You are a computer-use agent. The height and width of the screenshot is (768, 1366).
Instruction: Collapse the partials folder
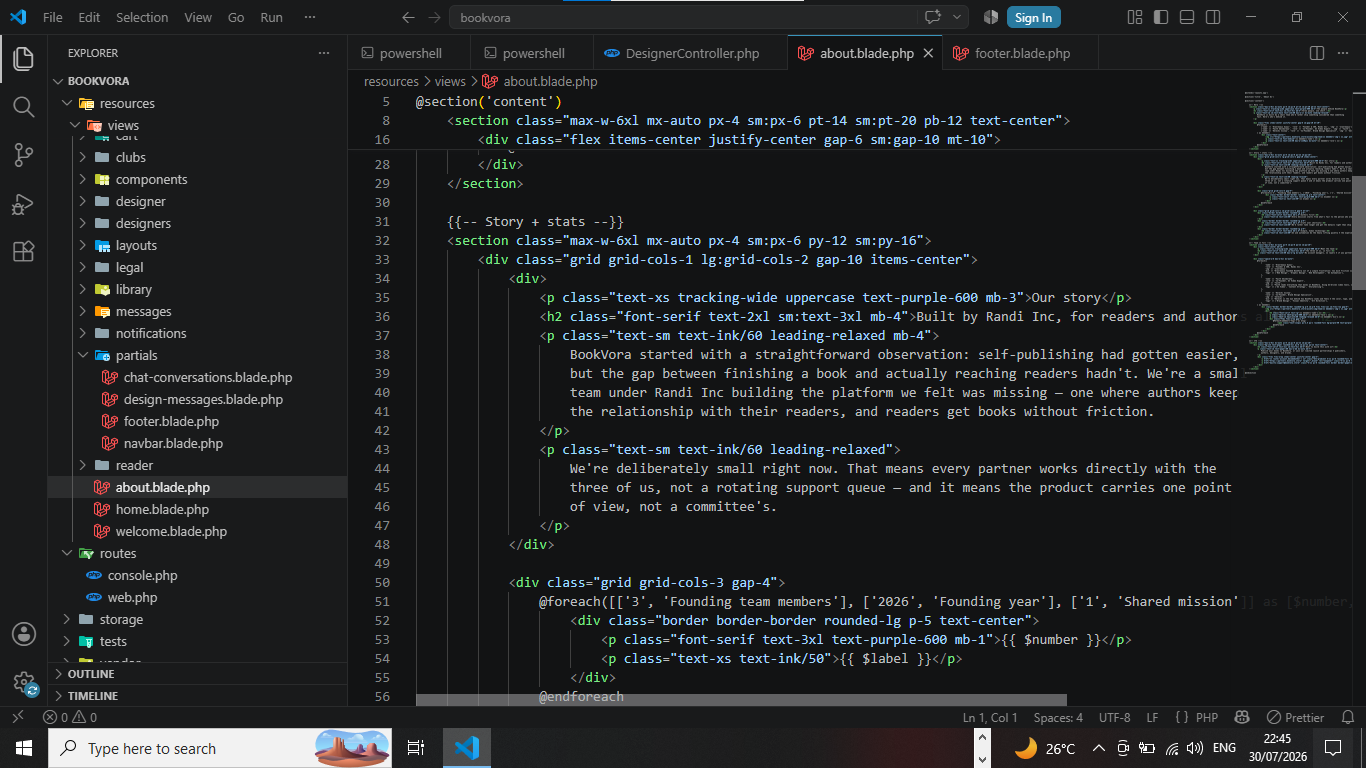click(83, 355)
